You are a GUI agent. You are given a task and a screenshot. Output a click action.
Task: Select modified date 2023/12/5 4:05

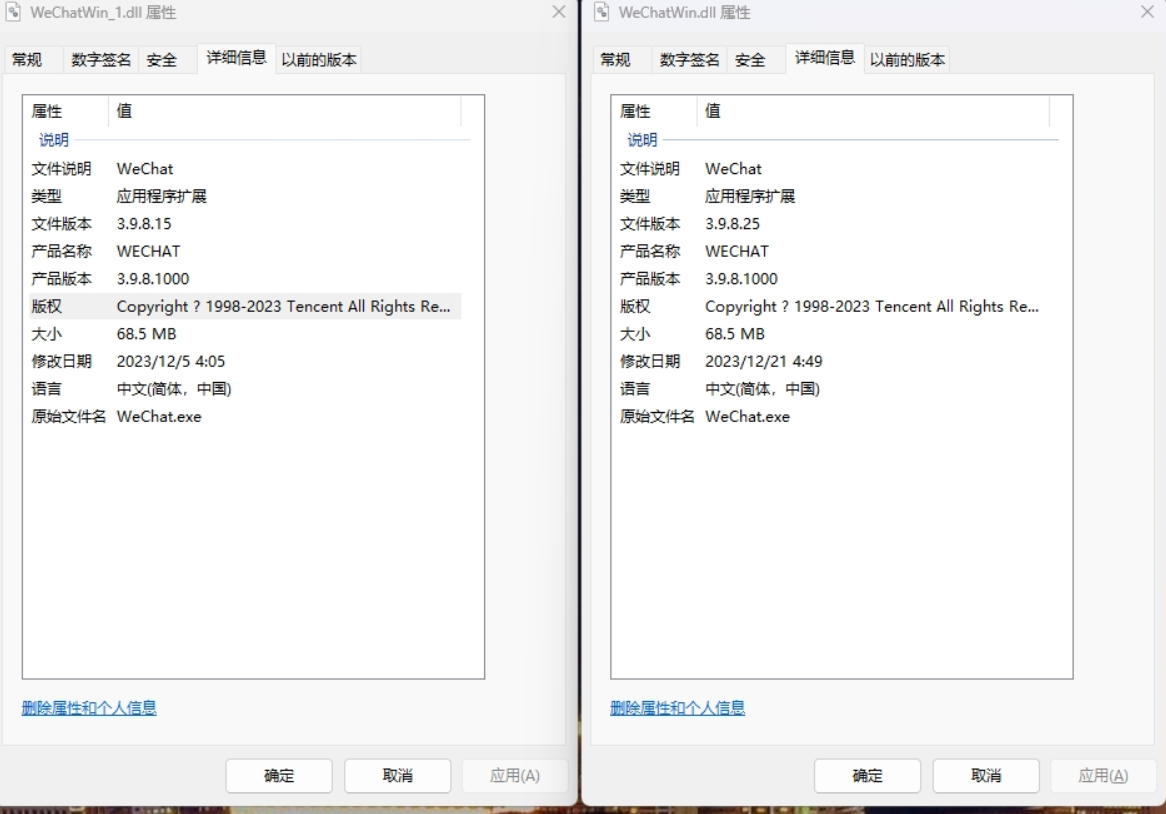point(171,361)
